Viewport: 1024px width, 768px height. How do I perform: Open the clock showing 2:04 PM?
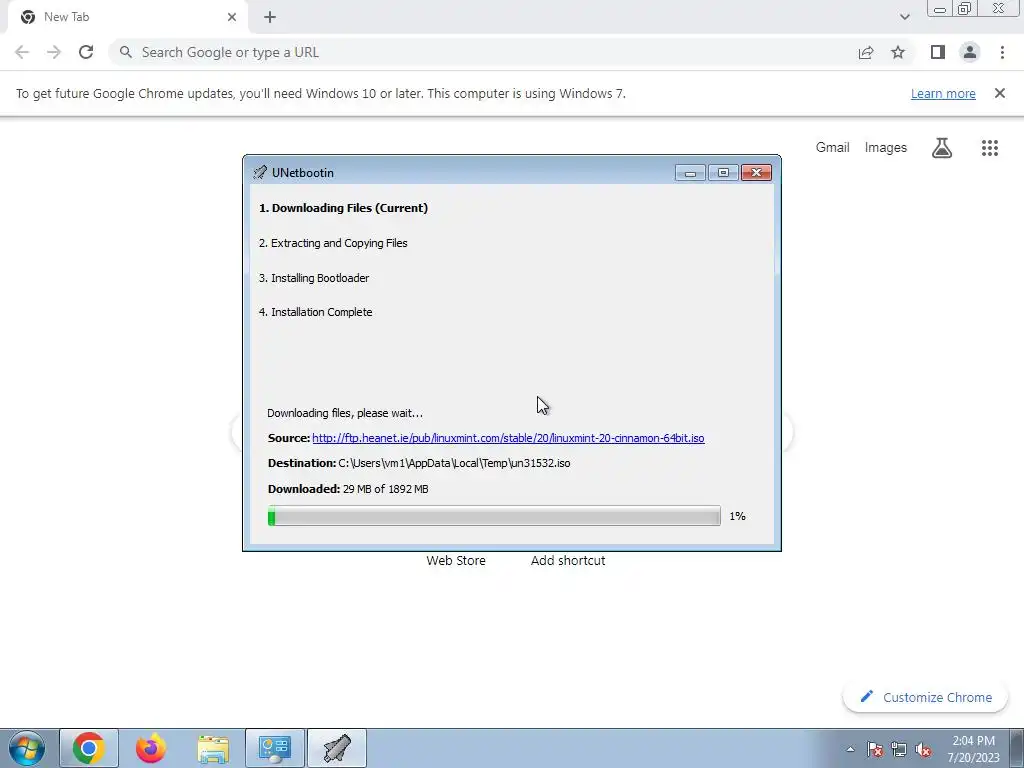(974, 749)
